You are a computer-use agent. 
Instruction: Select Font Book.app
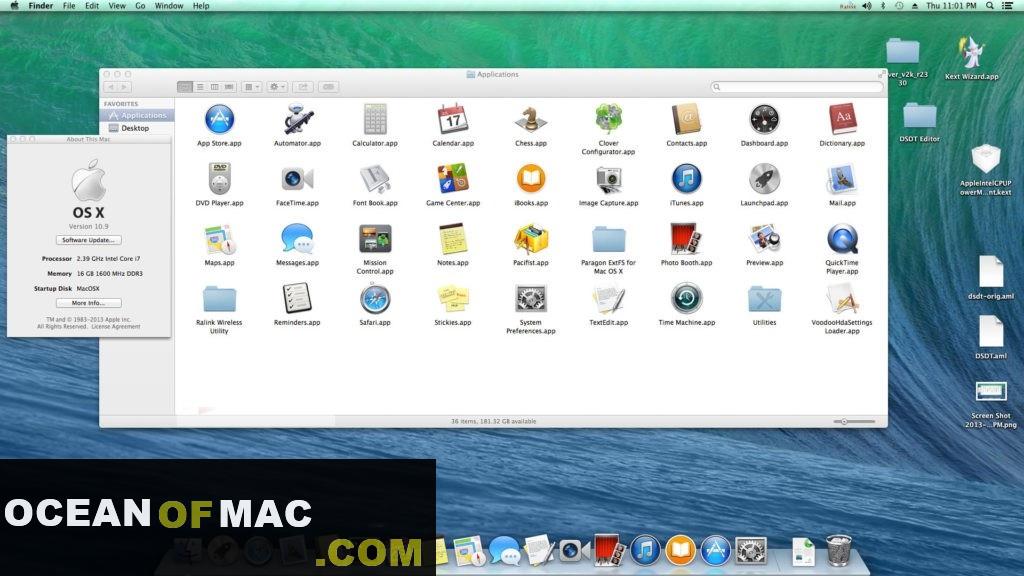375,179
